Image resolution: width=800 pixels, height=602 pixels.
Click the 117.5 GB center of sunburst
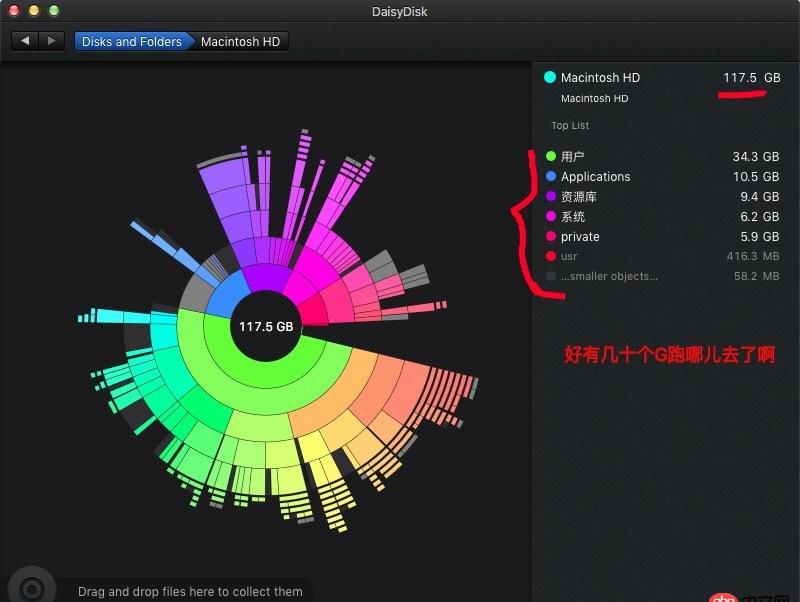tap(266, 327)
